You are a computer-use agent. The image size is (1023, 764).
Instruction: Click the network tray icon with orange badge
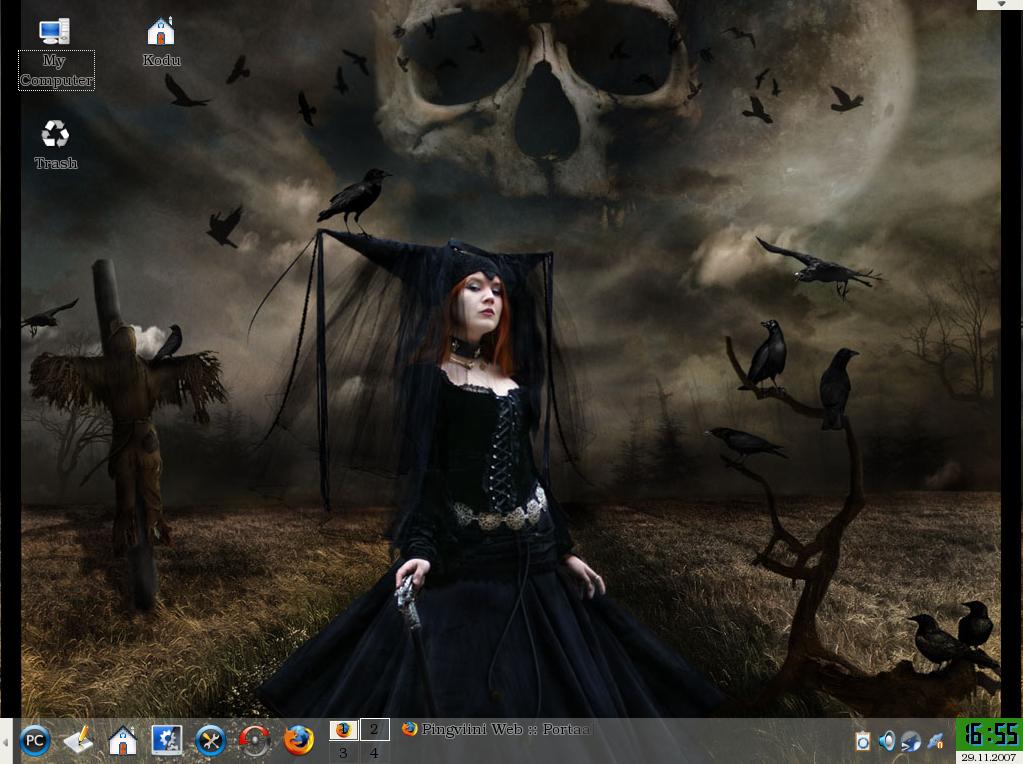(x=935, y=741)
